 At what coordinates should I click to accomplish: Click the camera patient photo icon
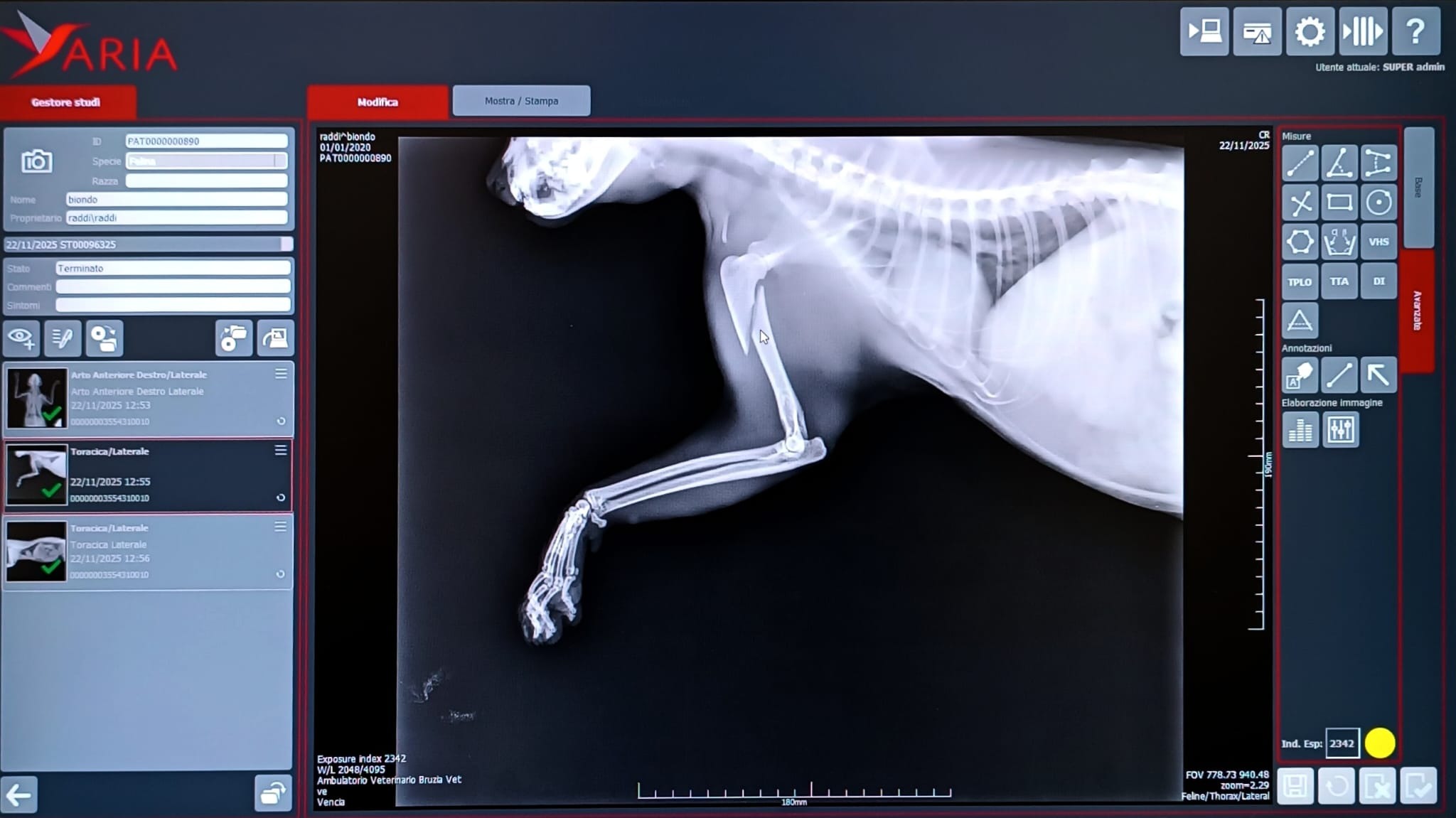[x=36, y=161]
